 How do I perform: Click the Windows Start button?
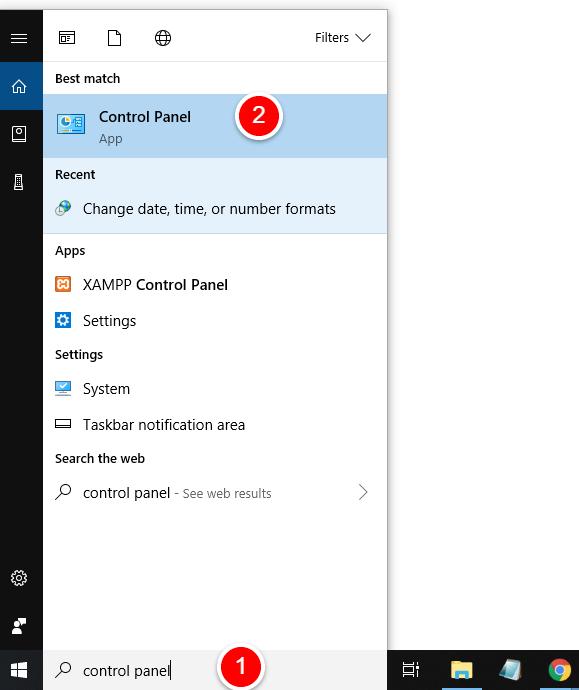click(x=19, y=670)
